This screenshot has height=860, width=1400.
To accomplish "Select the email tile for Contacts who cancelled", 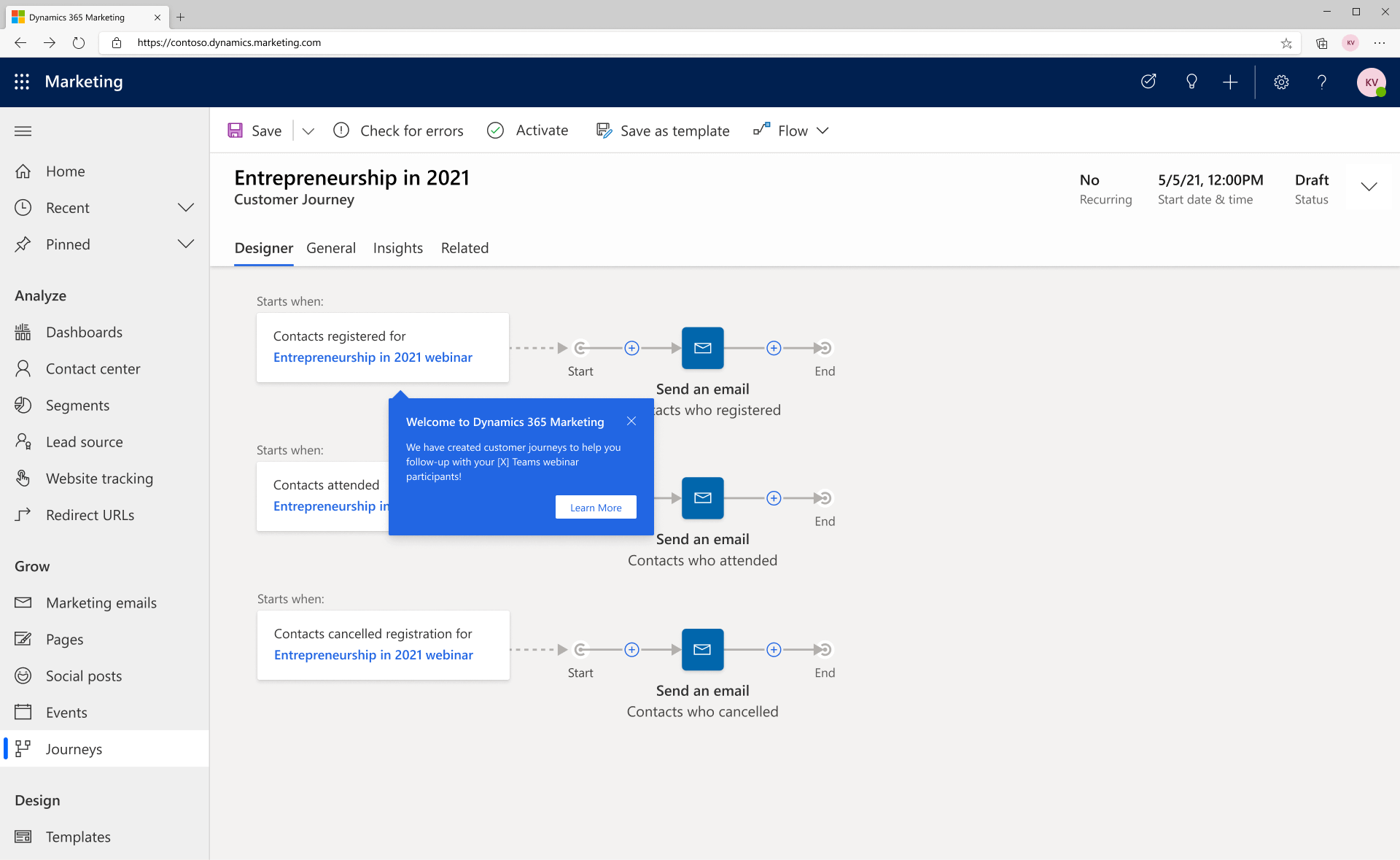I will (x=702, y=649).
